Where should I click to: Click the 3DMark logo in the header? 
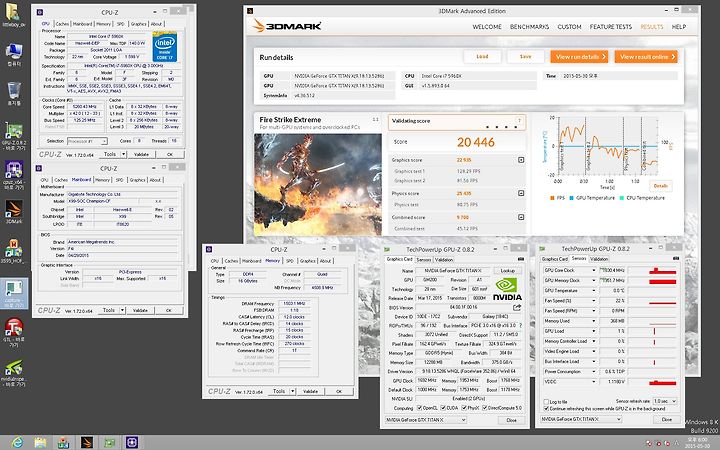click(287, 26)
